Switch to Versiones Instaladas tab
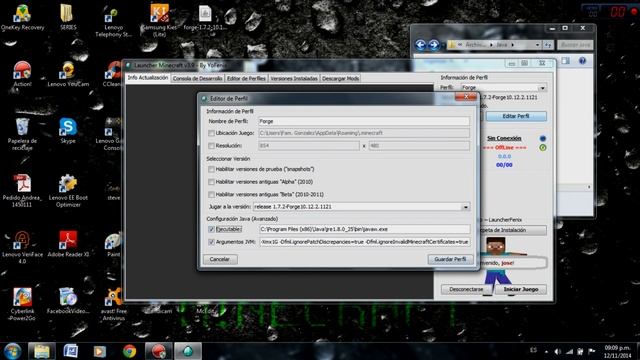The image size is (640, 360). 294,78
